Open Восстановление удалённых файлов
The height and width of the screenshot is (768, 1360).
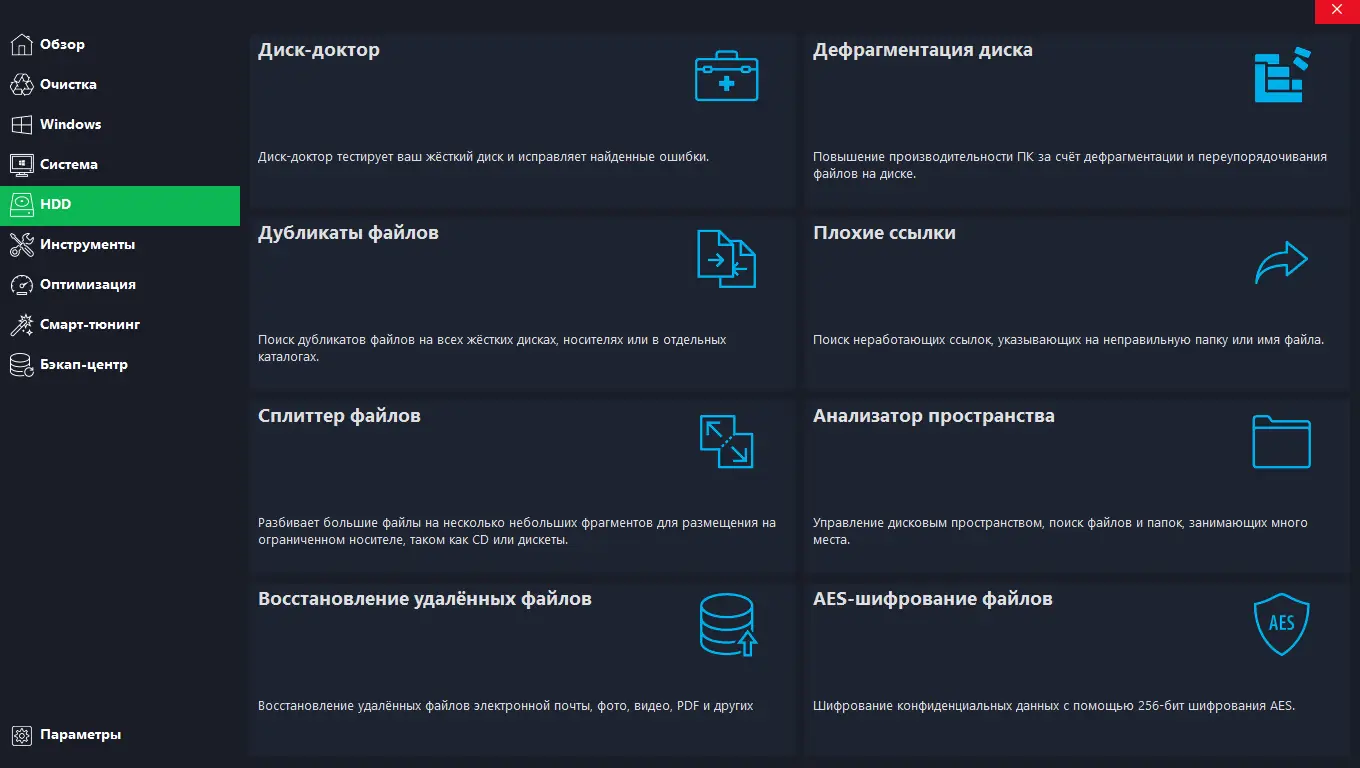[522, 668]
